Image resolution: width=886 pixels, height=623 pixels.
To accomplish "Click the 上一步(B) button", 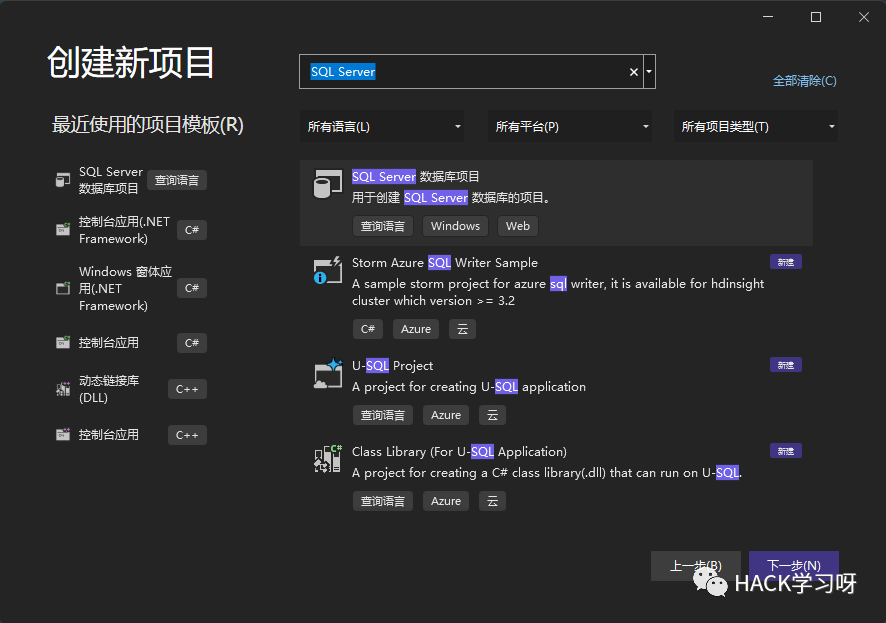I will 696,565.
